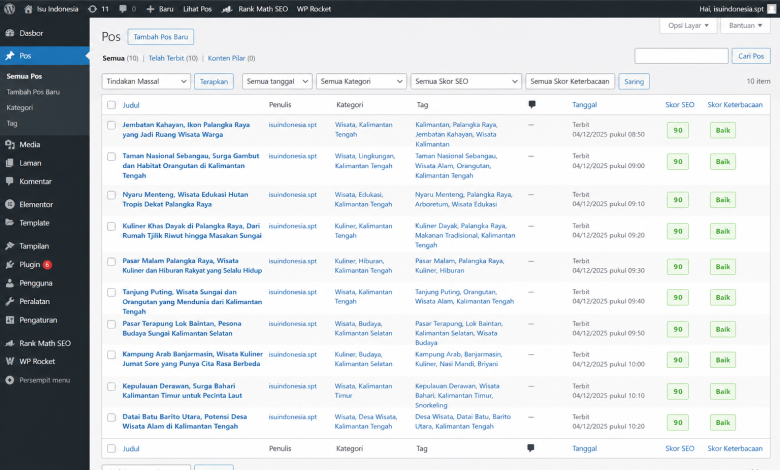Viewport: 780px width, 470px height.
Task: Open WP Rocket in admin bar
Action: (x=313, y=9)
